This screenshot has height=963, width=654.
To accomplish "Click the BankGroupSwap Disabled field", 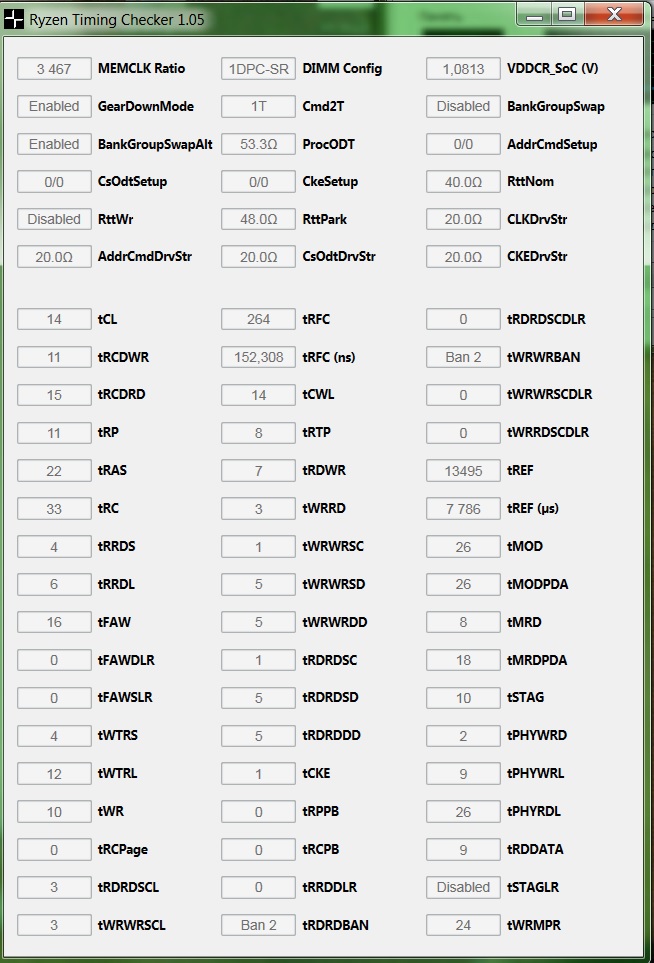I will (463, 106).
